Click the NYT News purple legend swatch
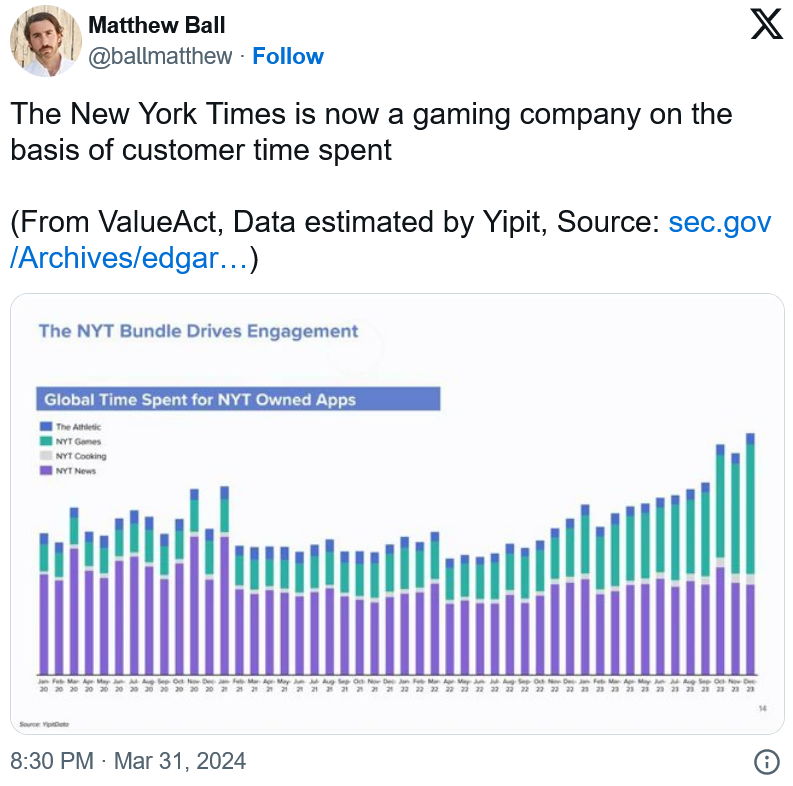The width and height of the screenshot is (793, 786). 46,470
